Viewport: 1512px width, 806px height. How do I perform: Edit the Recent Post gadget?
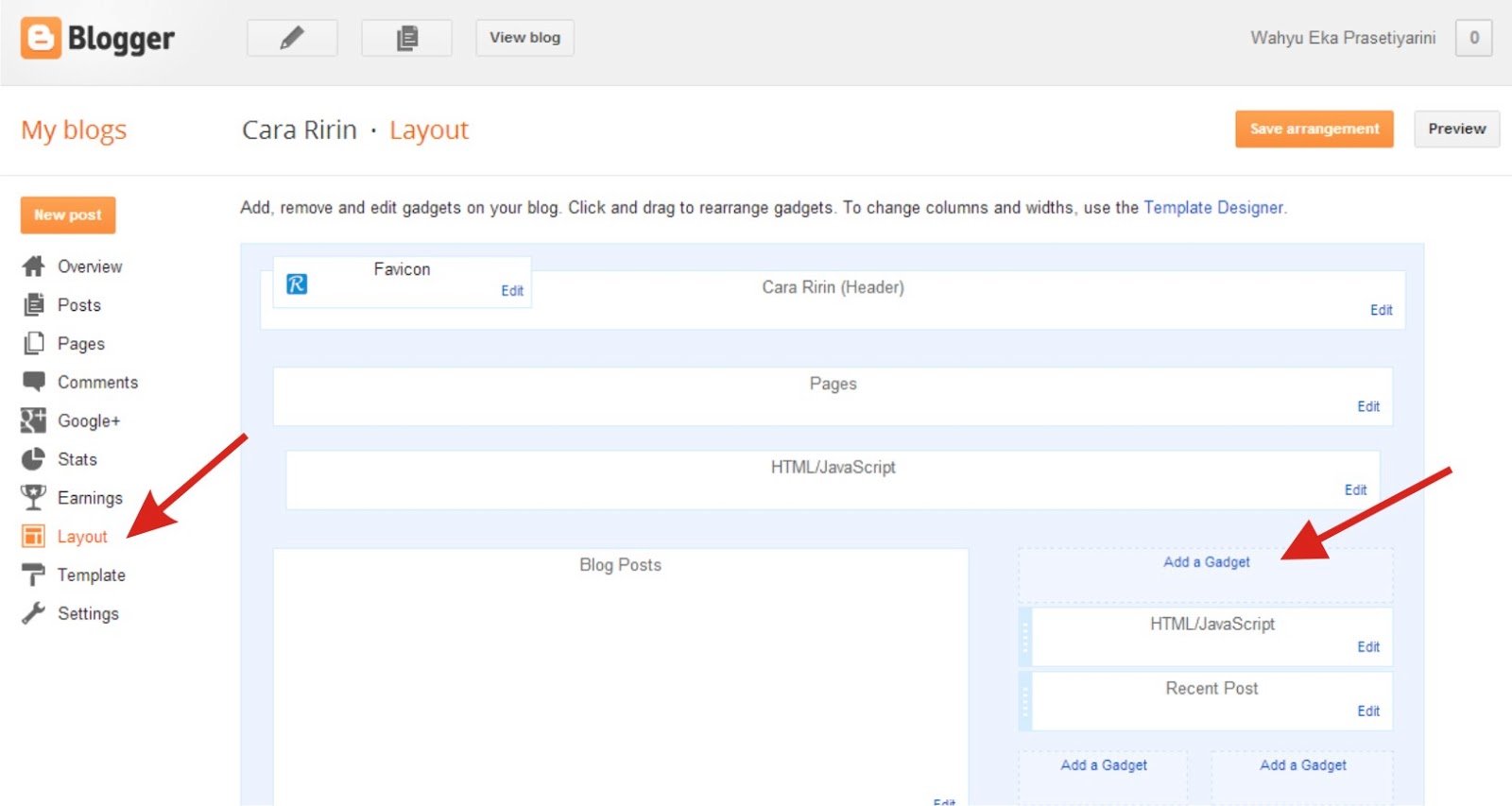pos(1368,711)
